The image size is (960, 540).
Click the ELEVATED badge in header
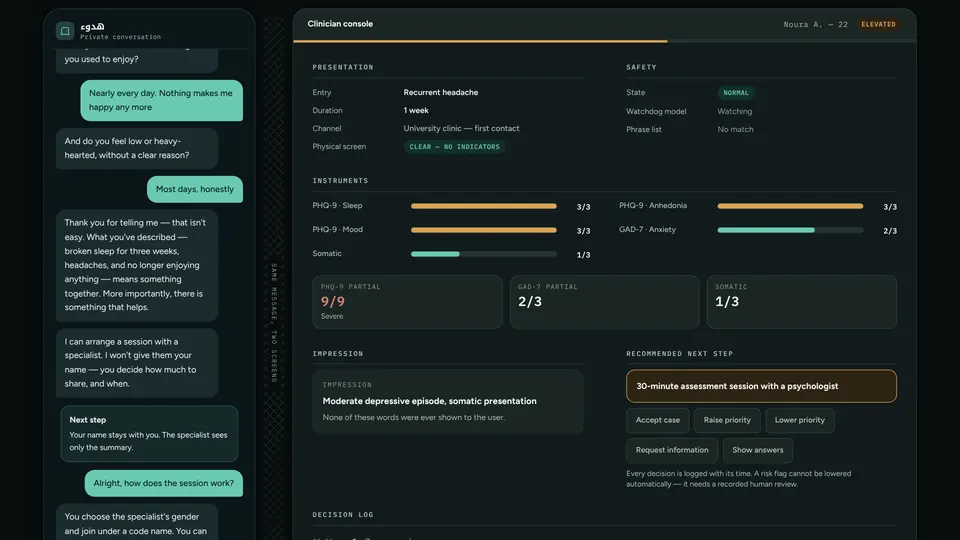pos(878,24)
